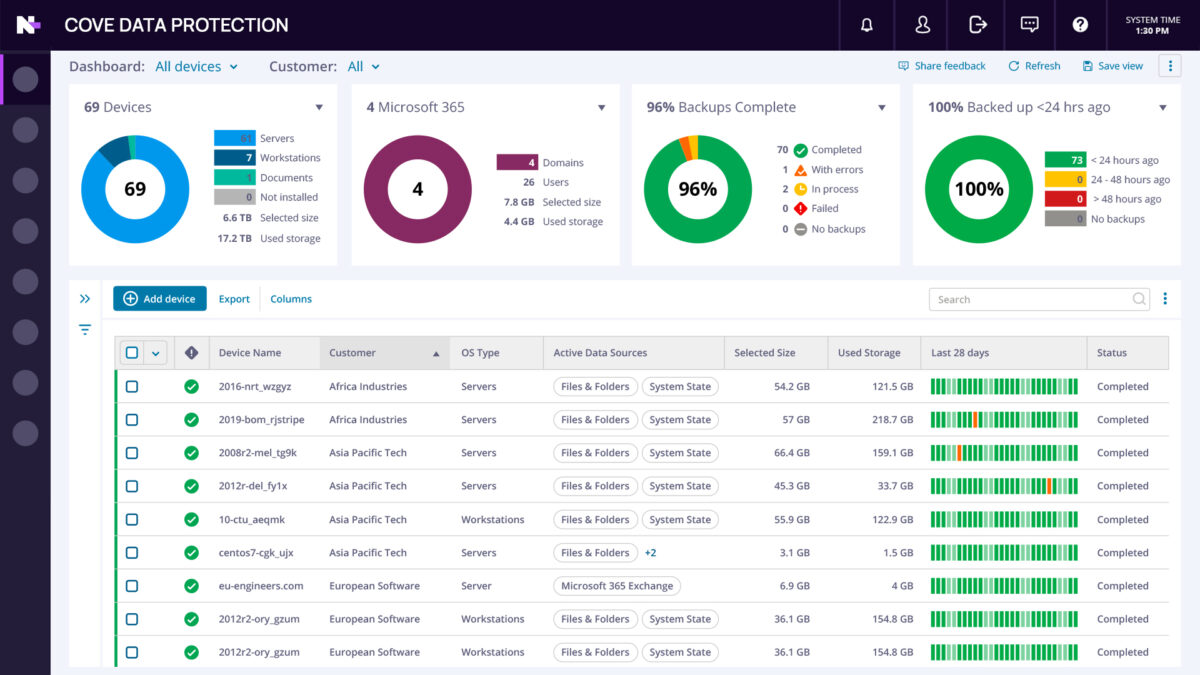Open the notifications bell icon
Image resolution: width=1200 pixels, height=675 pixels.
pyautogui.click(x=866, y=25)
